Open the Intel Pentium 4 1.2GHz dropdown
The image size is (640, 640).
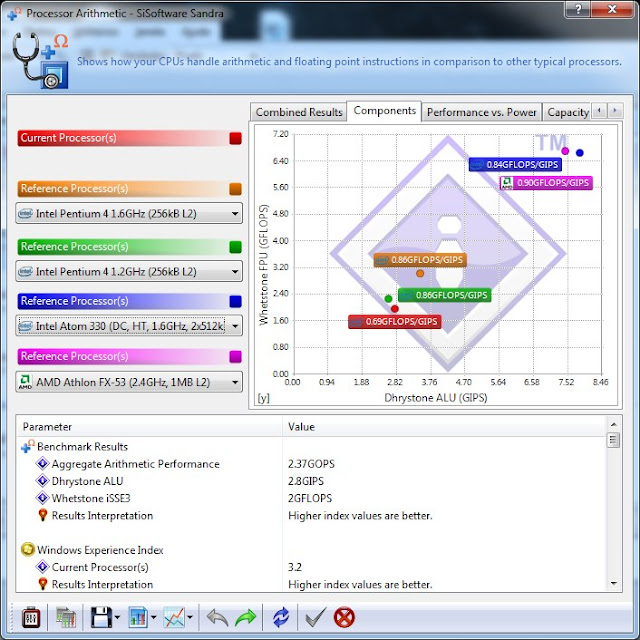pyautogui.click(x=129, y=271)
